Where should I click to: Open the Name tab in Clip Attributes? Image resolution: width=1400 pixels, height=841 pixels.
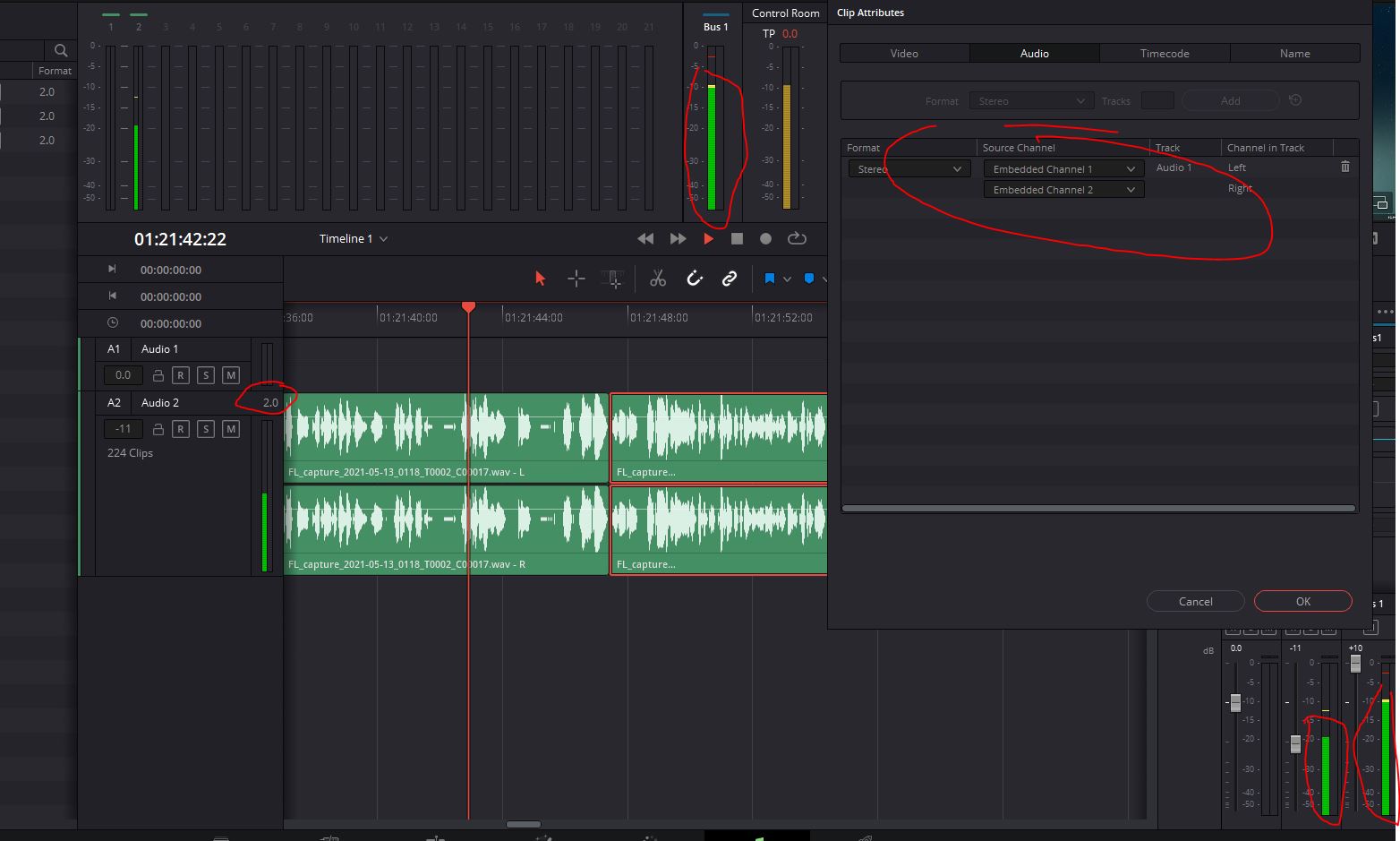[x=1294, y=54]
